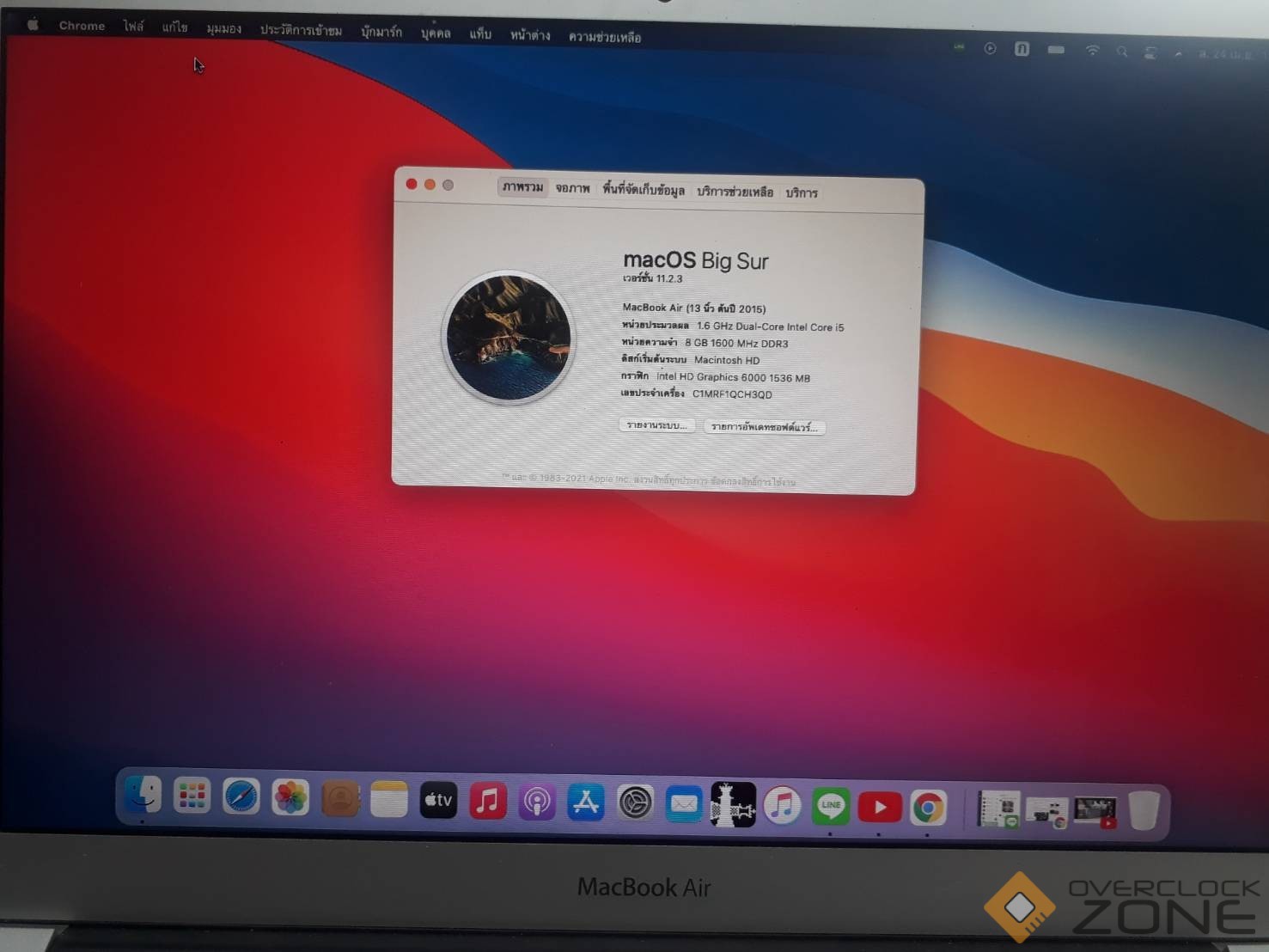1269x952 pixels.
Task: Open the white round iTunes icon
Action: pos(782,806)
